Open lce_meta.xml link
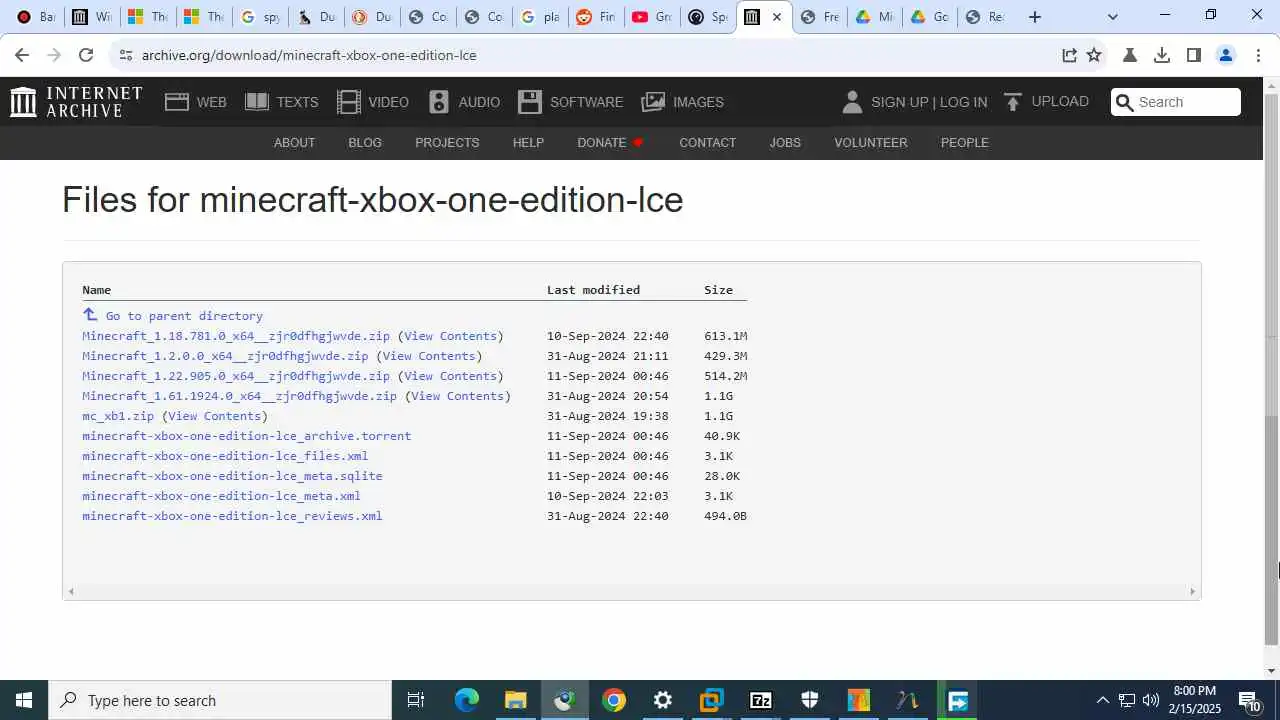Screen dimensions: 1280x720 221,496
